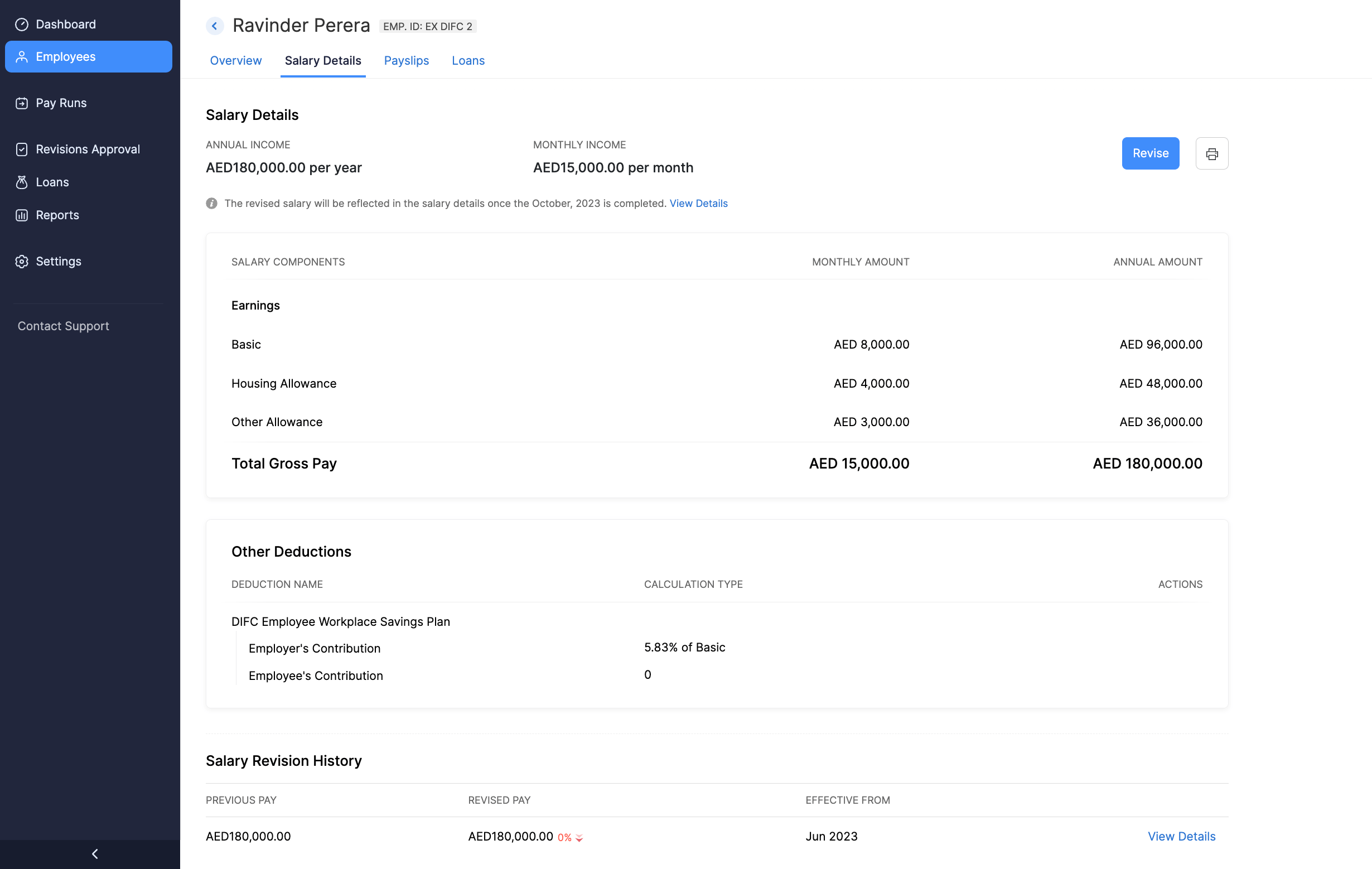The width and height of the screenshot is (1372, 869).
Task: Click the print salary details icon
Action: coord(1211,153)
